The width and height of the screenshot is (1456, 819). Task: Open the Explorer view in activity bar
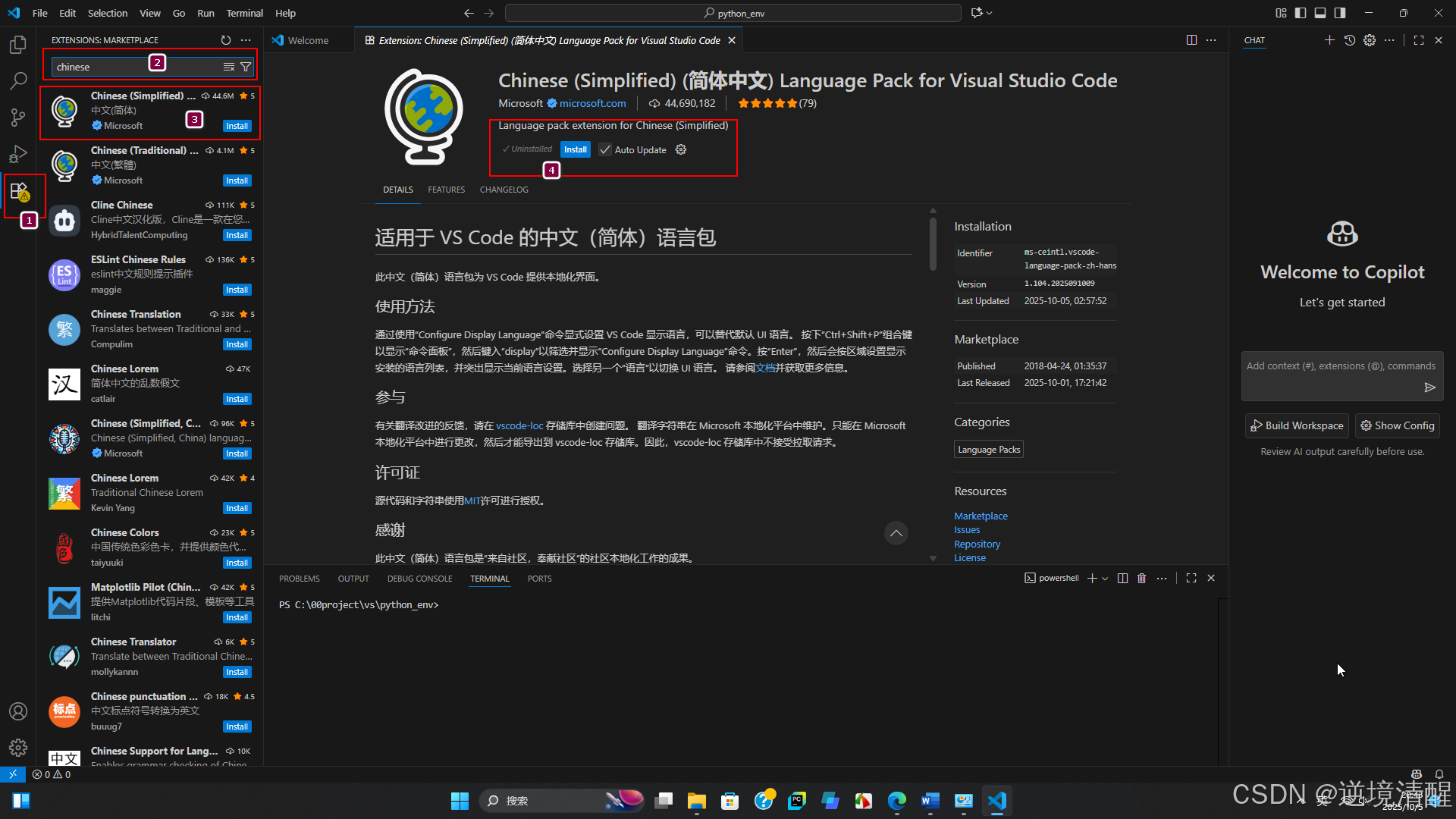tap(18, 45)
